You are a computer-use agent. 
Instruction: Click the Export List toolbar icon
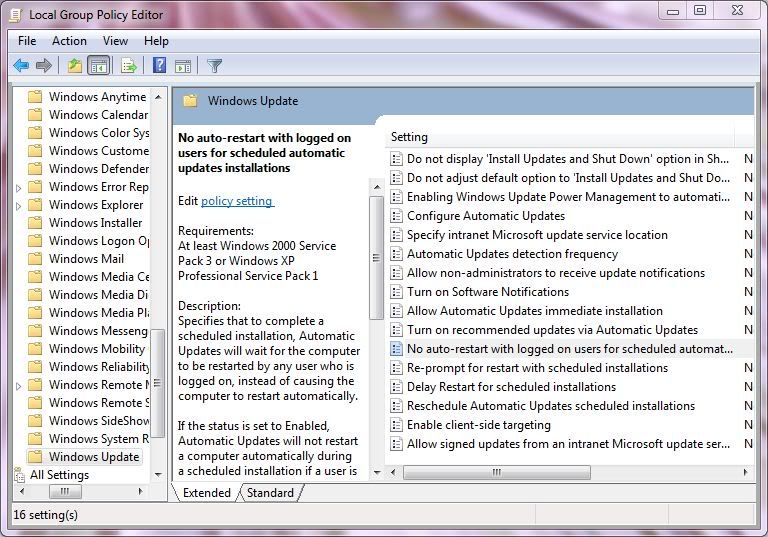point(128,66)
